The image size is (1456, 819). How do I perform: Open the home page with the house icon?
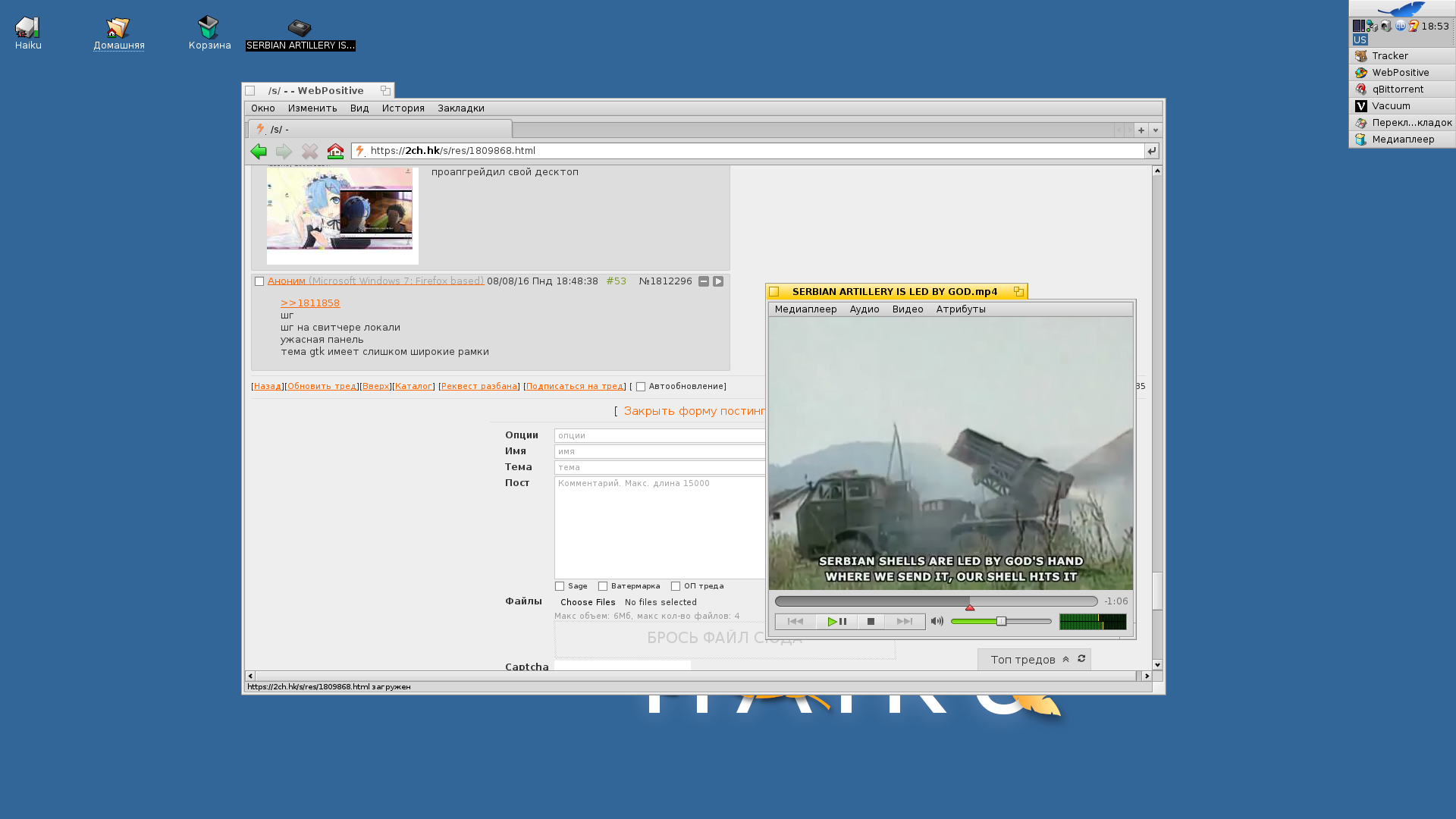(335, 151)
